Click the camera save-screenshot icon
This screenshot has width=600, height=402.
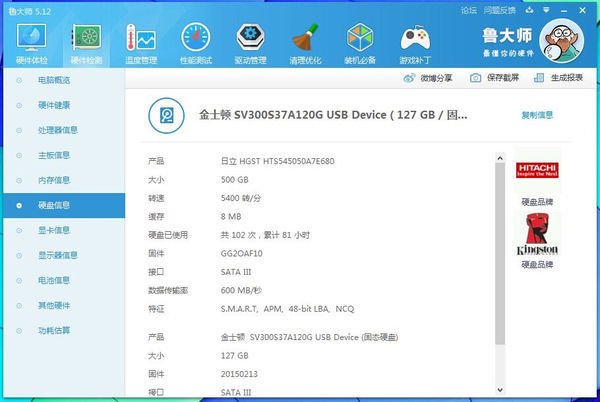(475, 78)
